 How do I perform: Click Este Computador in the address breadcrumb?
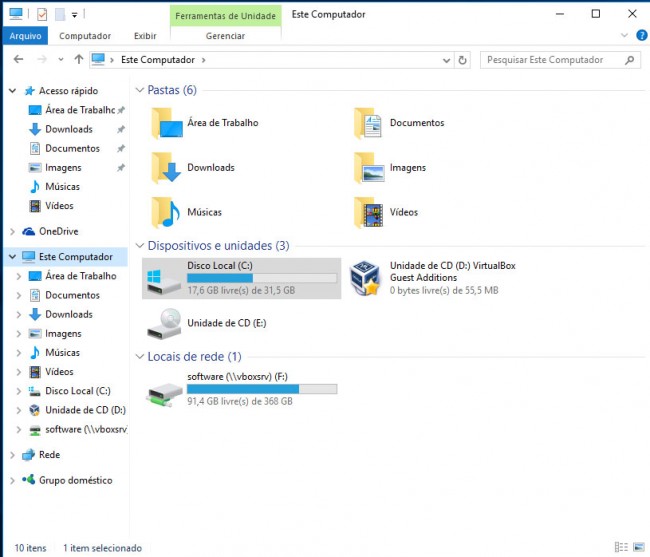tap(158, 60)
